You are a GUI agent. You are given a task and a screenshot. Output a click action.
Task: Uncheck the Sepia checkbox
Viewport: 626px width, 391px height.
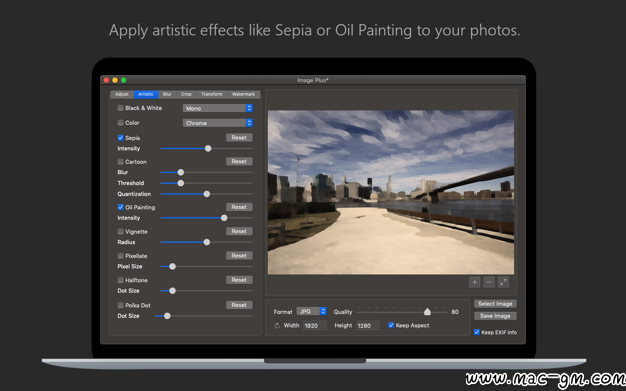121,137
